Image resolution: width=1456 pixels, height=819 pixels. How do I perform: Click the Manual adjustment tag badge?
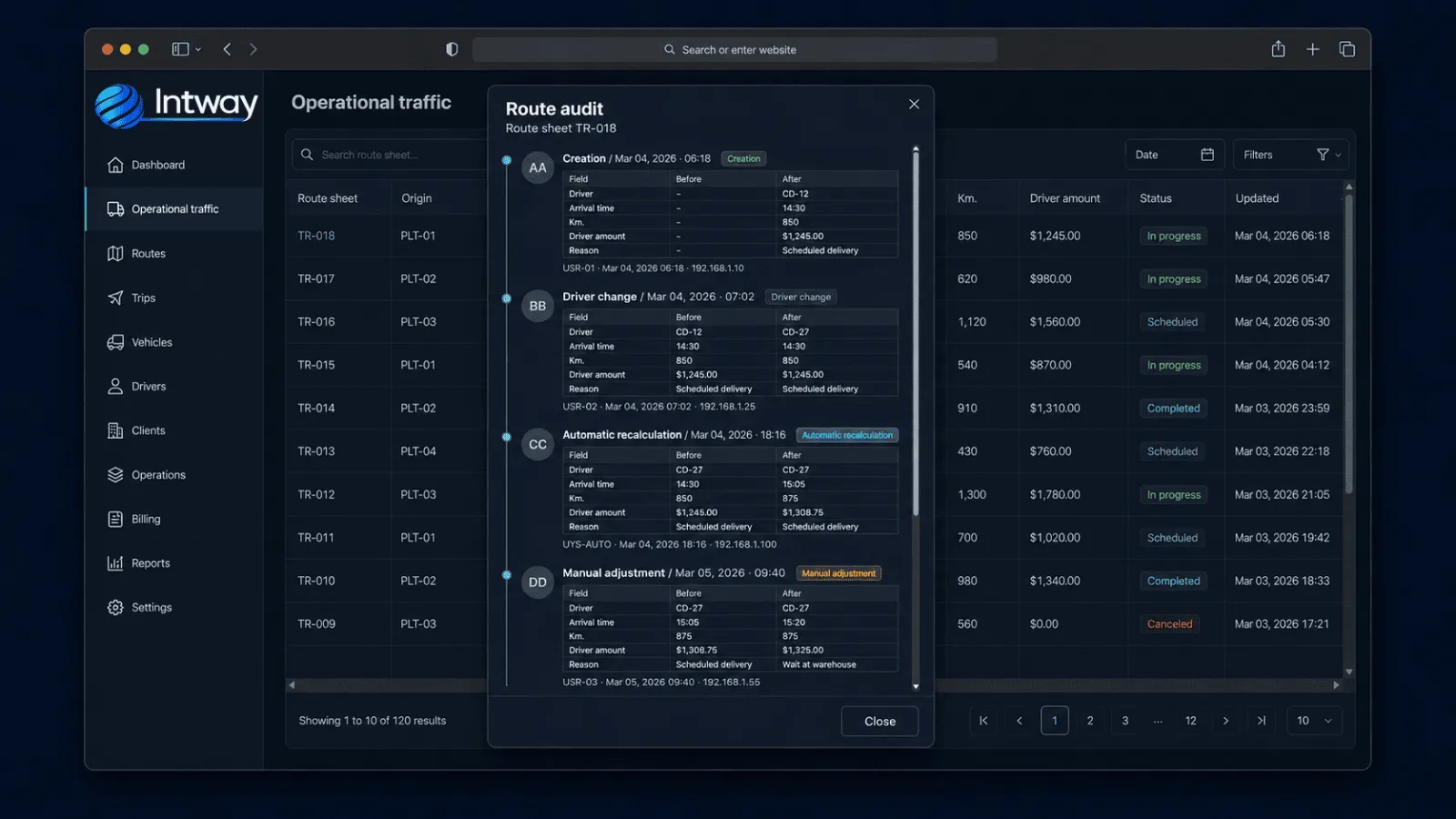point(838,573)
